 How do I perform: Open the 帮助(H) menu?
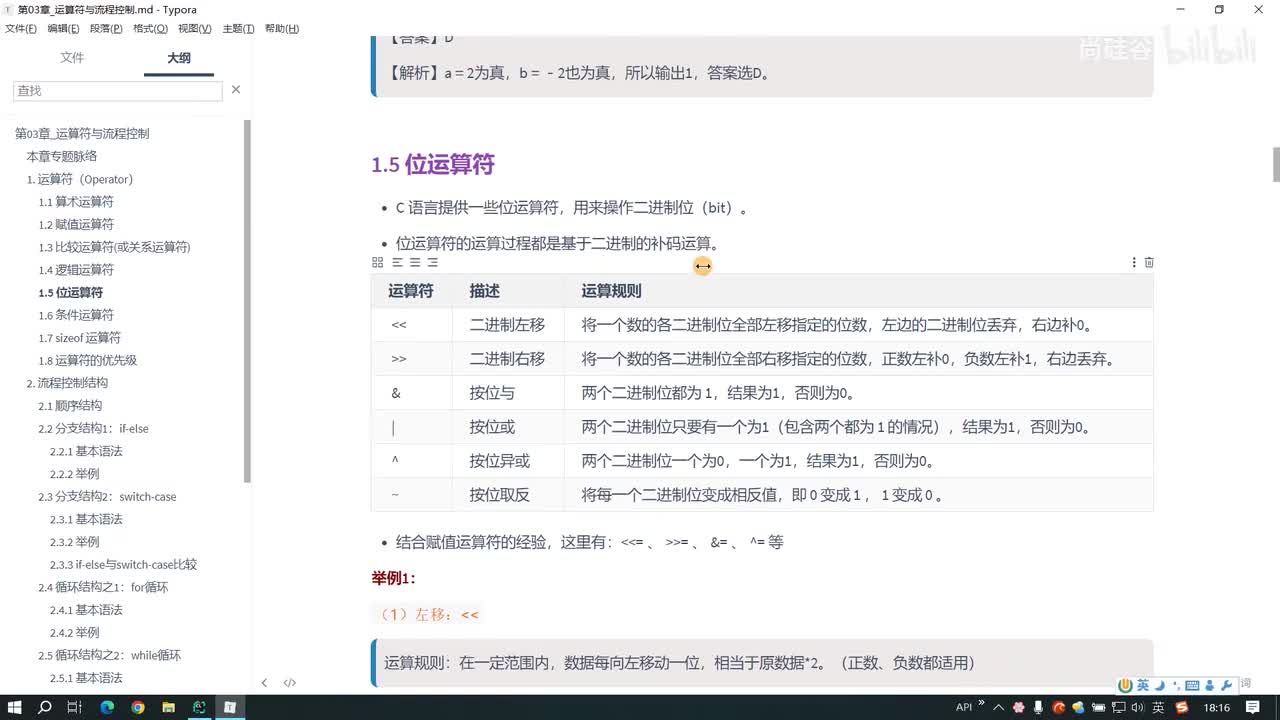(282, 28)
